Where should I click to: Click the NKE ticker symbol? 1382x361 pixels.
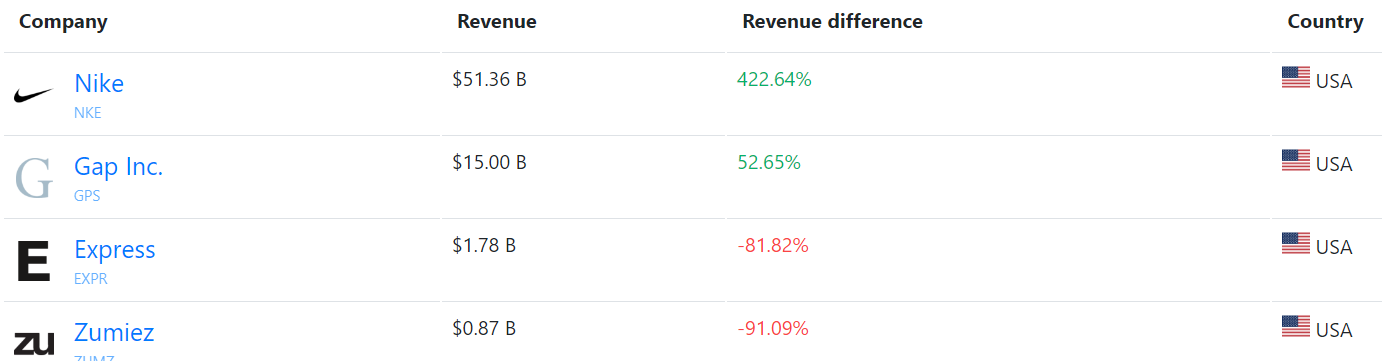pos(88,113)
